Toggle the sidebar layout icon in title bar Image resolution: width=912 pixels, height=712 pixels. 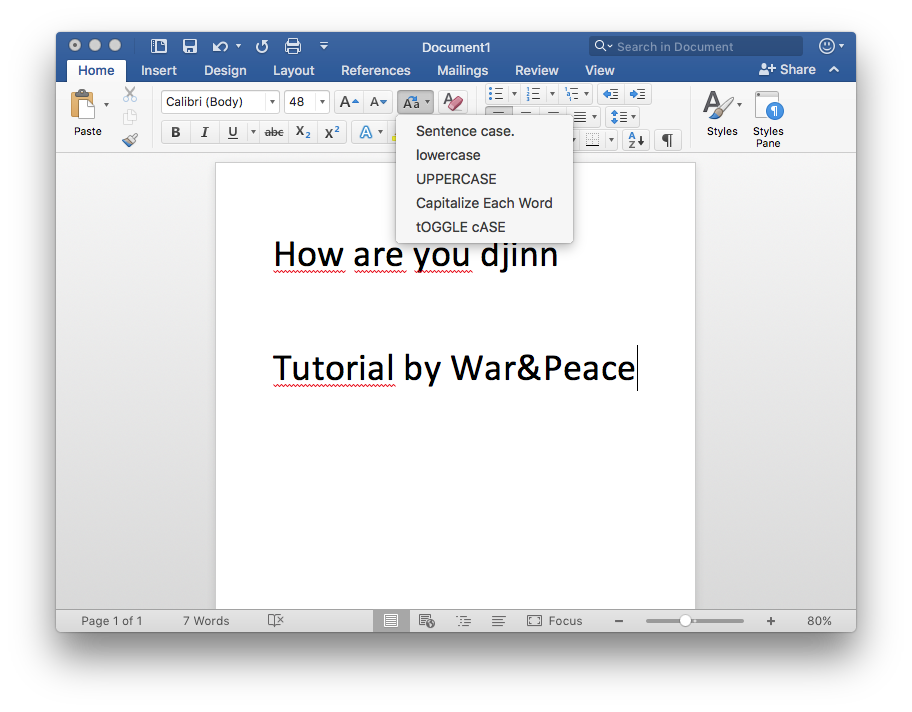click(x=159, y=46)
